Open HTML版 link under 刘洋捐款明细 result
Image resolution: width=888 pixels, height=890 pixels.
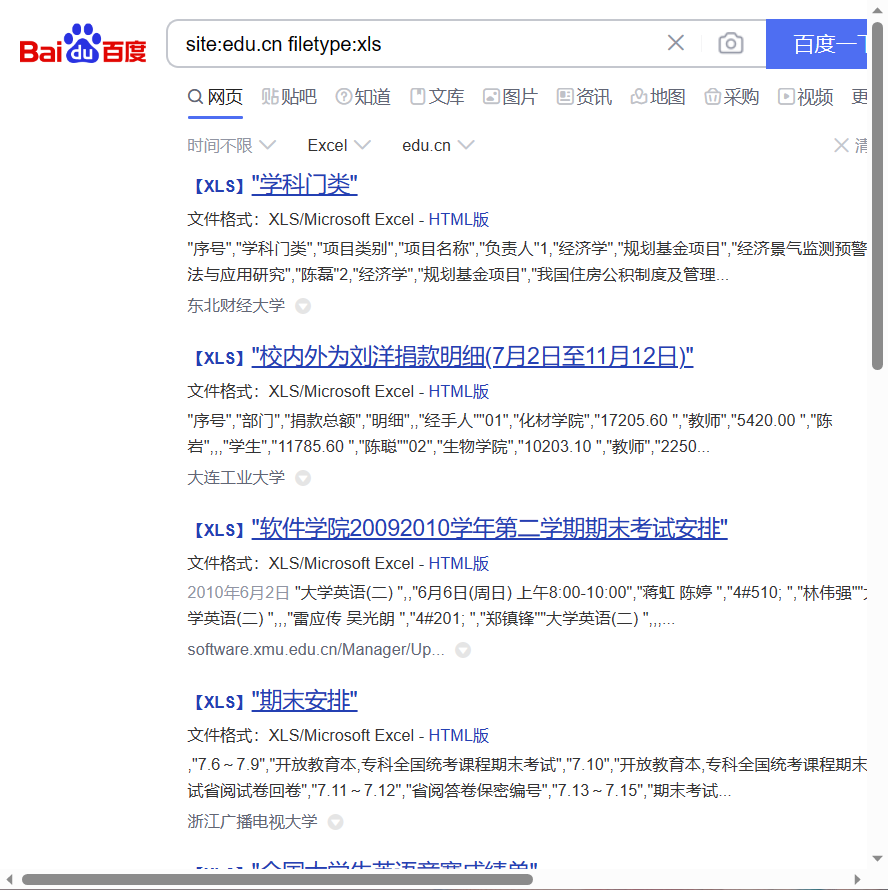coord(459,391)
